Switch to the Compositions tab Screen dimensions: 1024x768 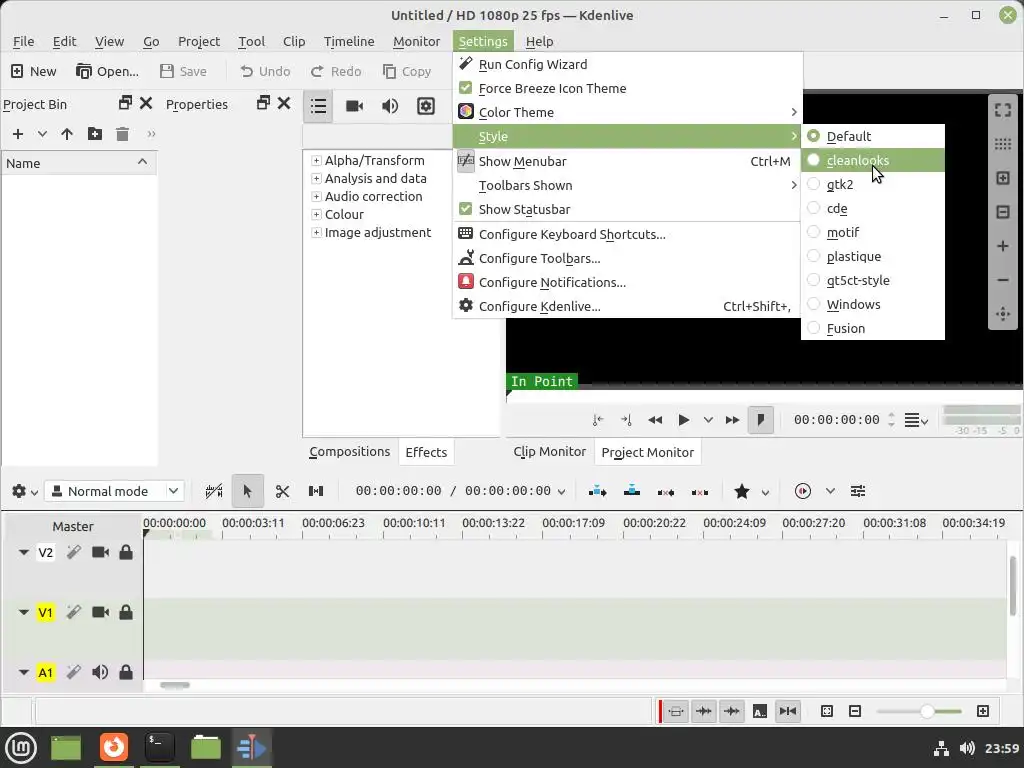coord(349,452)
